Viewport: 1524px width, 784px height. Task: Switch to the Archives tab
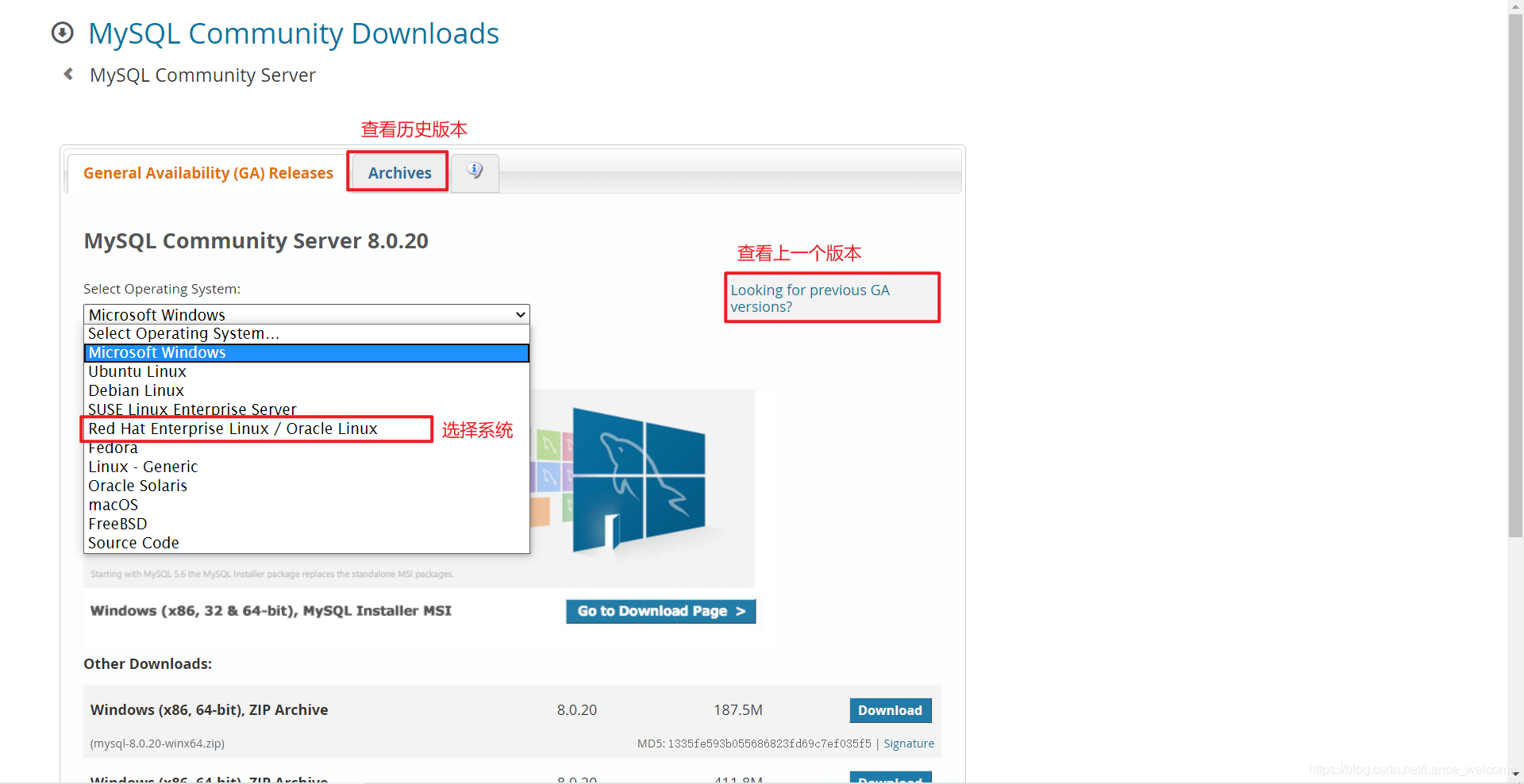point(399,173)
